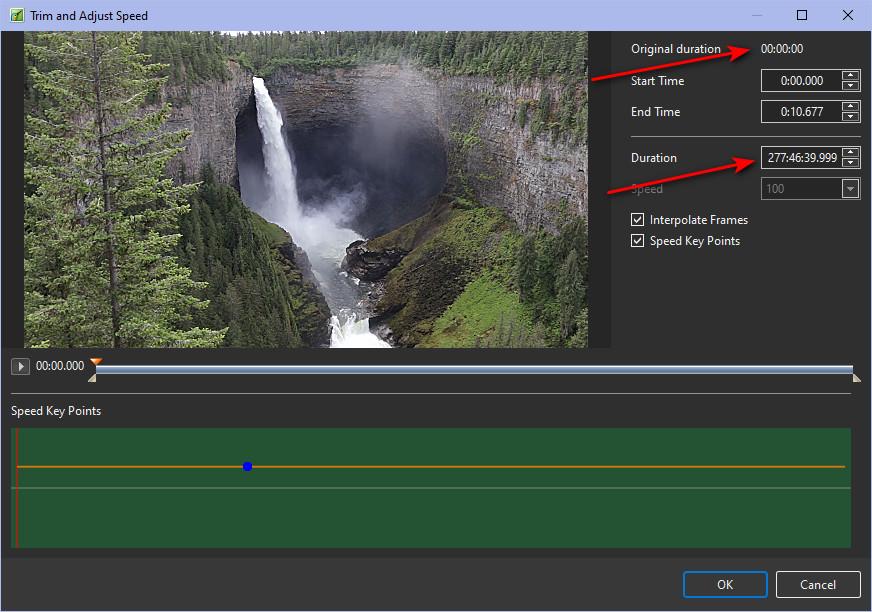
Task: Click the left trim handle on the timeline
Action: point(93,378)
